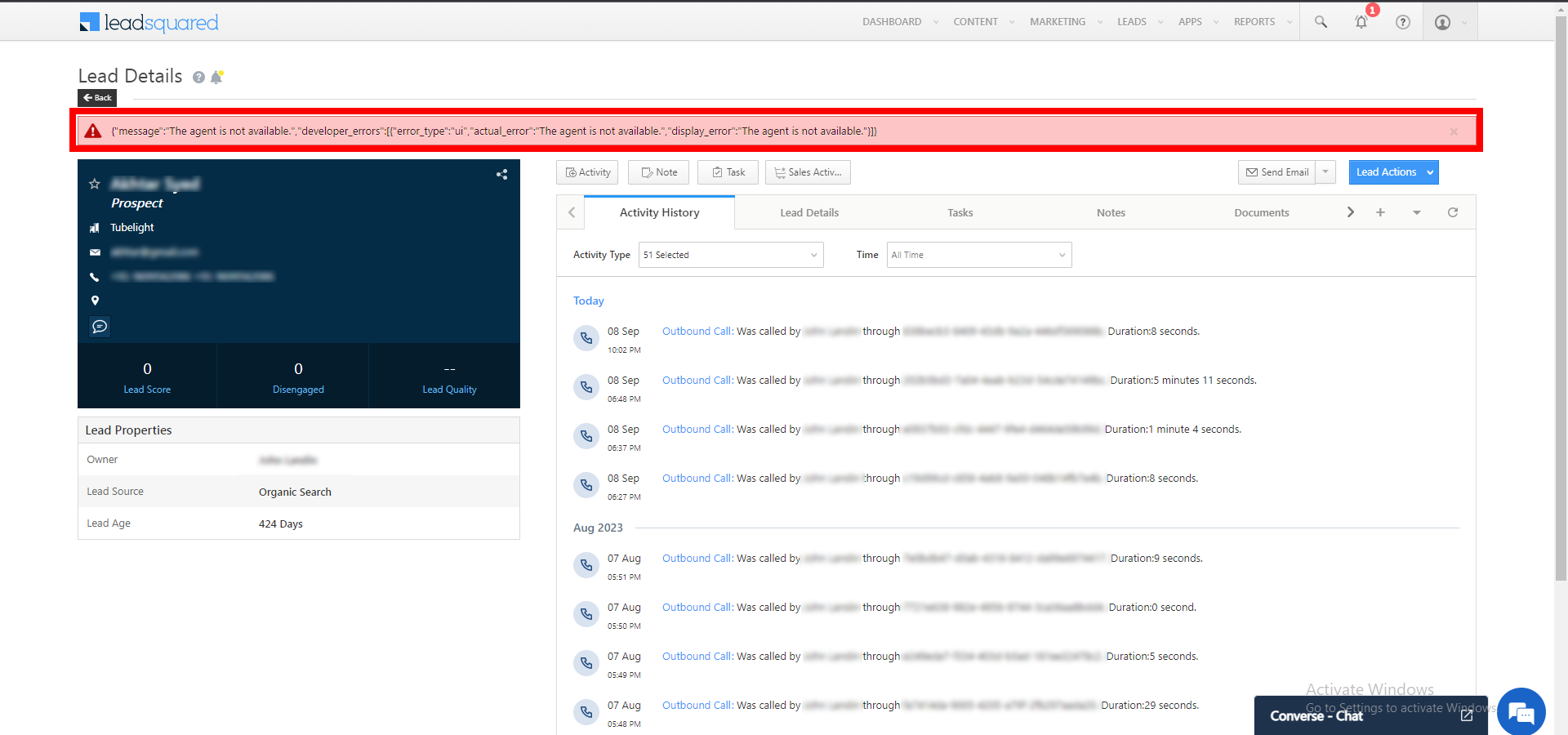Refresh the activity tabs panel
The width and height of the screenshot is (1568, 735).
click(1452, 212)
